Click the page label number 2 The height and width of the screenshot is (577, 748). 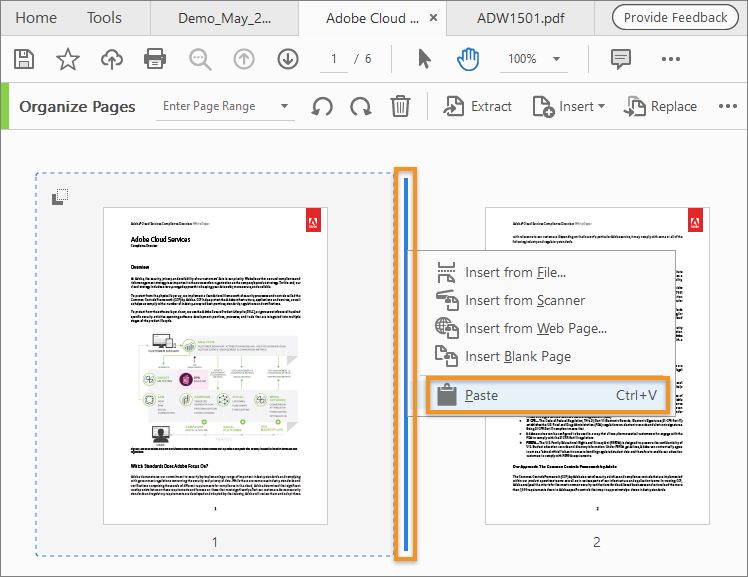[x=597, y=542]
